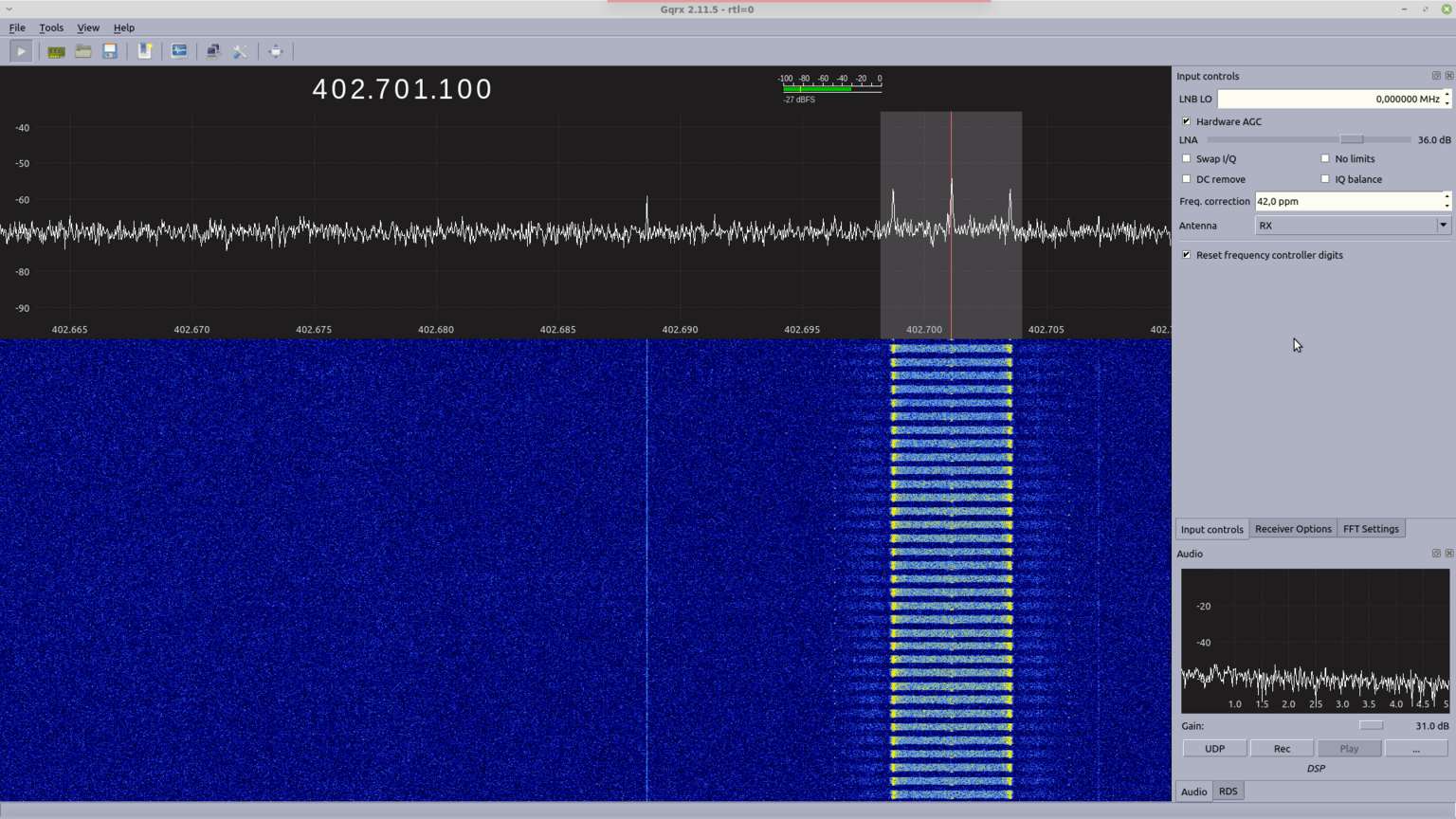
Task: Open the remote control network icon
Action: click(213, 51)
